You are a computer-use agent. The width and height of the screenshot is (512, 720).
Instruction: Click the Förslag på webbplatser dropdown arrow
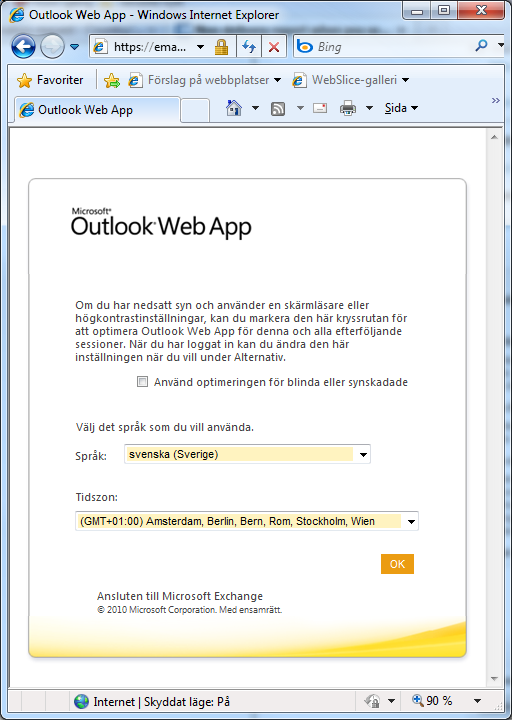point(277,80)
